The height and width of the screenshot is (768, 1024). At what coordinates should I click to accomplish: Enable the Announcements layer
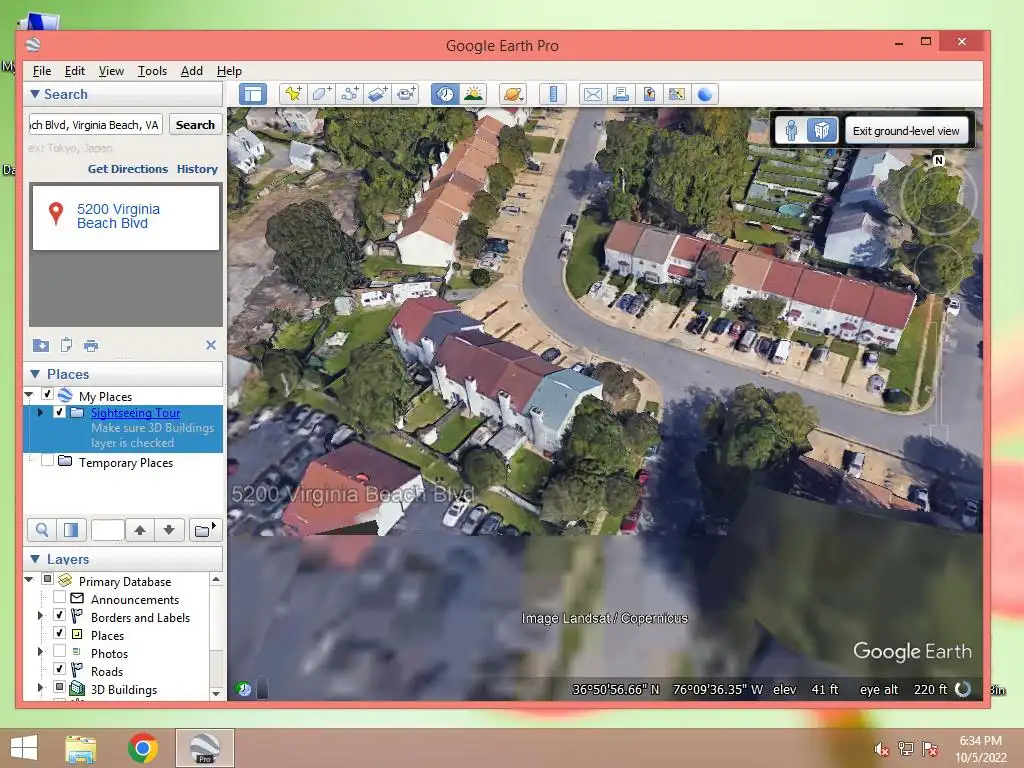(x=59, y=597)
